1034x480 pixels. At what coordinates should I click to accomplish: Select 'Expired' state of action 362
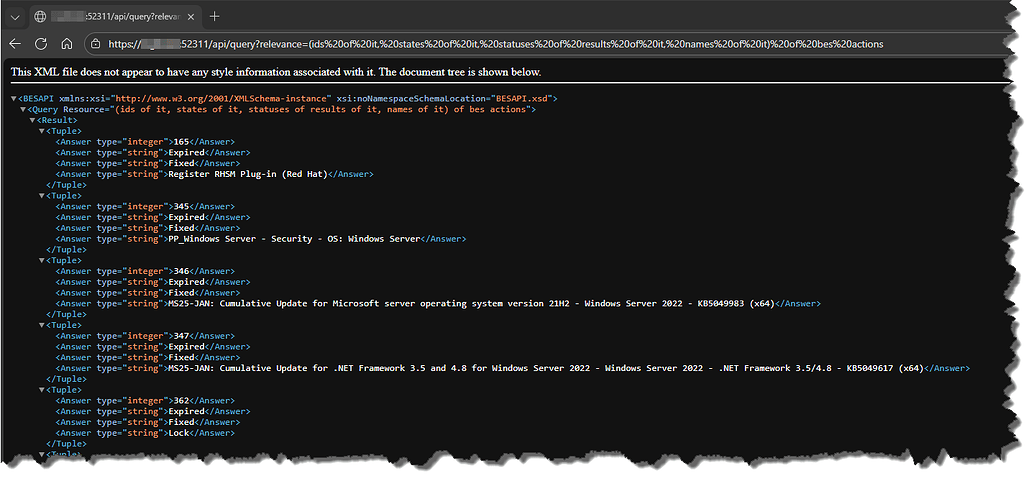(187, 411)
